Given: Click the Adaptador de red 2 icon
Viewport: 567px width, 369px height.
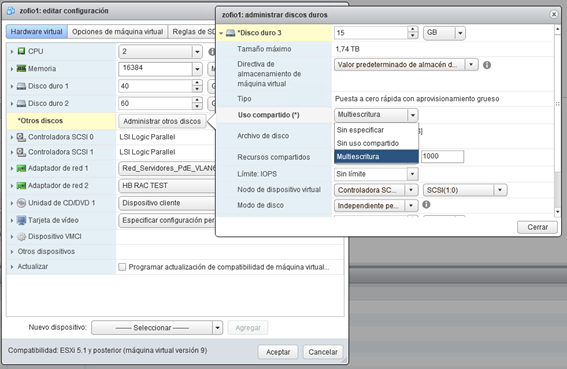Looking at the screenshot, I should 21,186.
